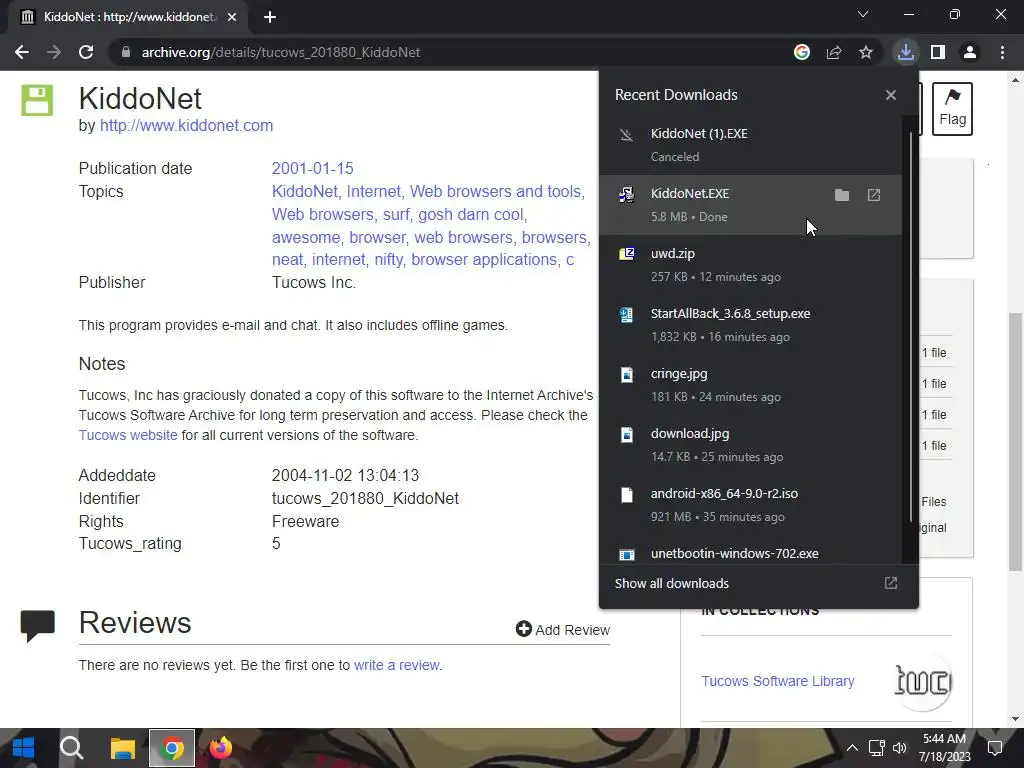This screenshot has width=1024, height=768.
Task: Open Windows Start menu
Action: [x=23, y=748]
